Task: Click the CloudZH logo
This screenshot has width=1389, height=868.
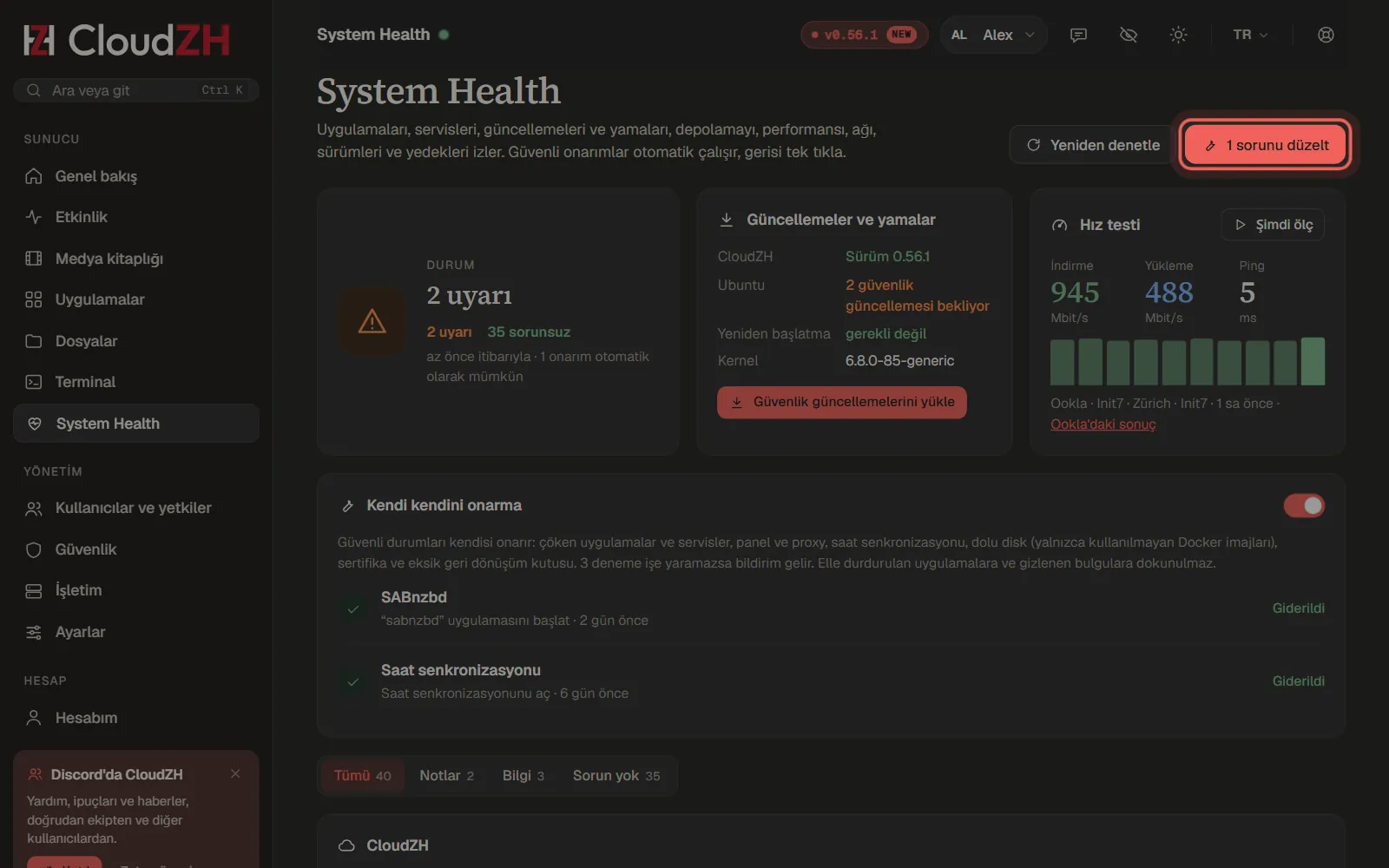Action: tap(127, 40)
